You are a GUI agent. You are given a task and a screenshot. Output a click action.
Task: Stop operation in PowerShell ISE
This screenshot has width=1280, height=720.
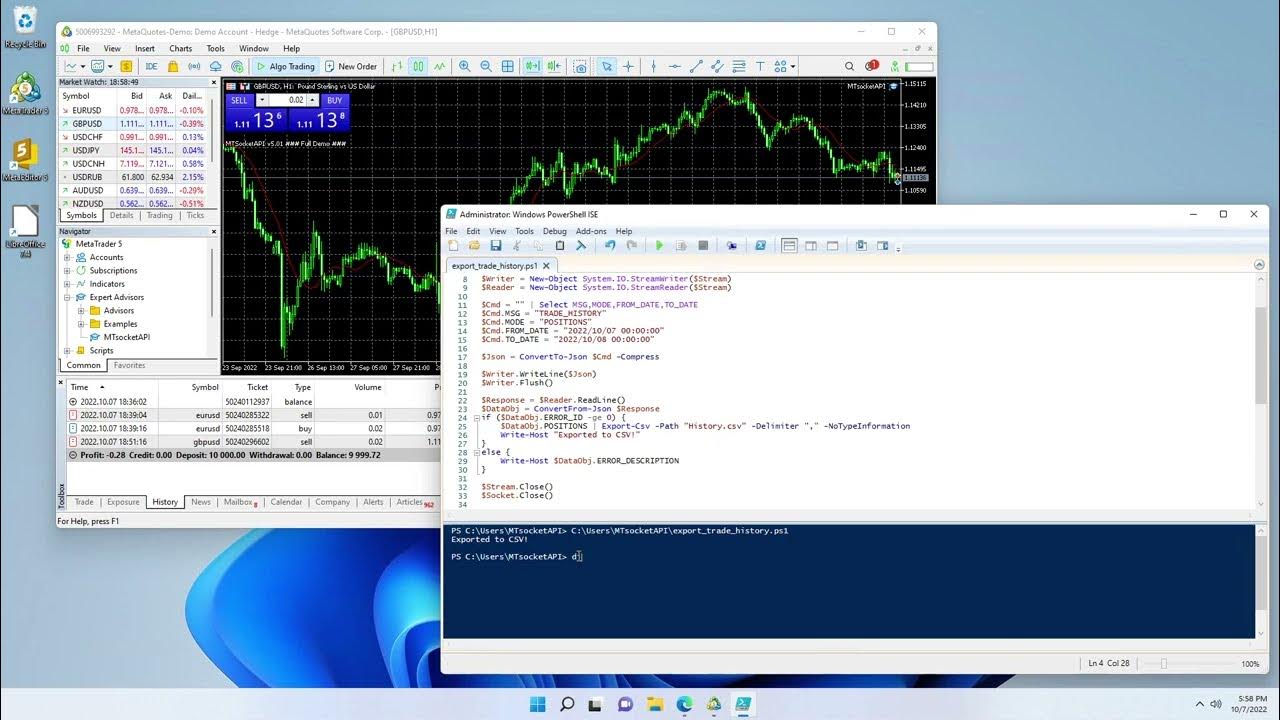703,246
